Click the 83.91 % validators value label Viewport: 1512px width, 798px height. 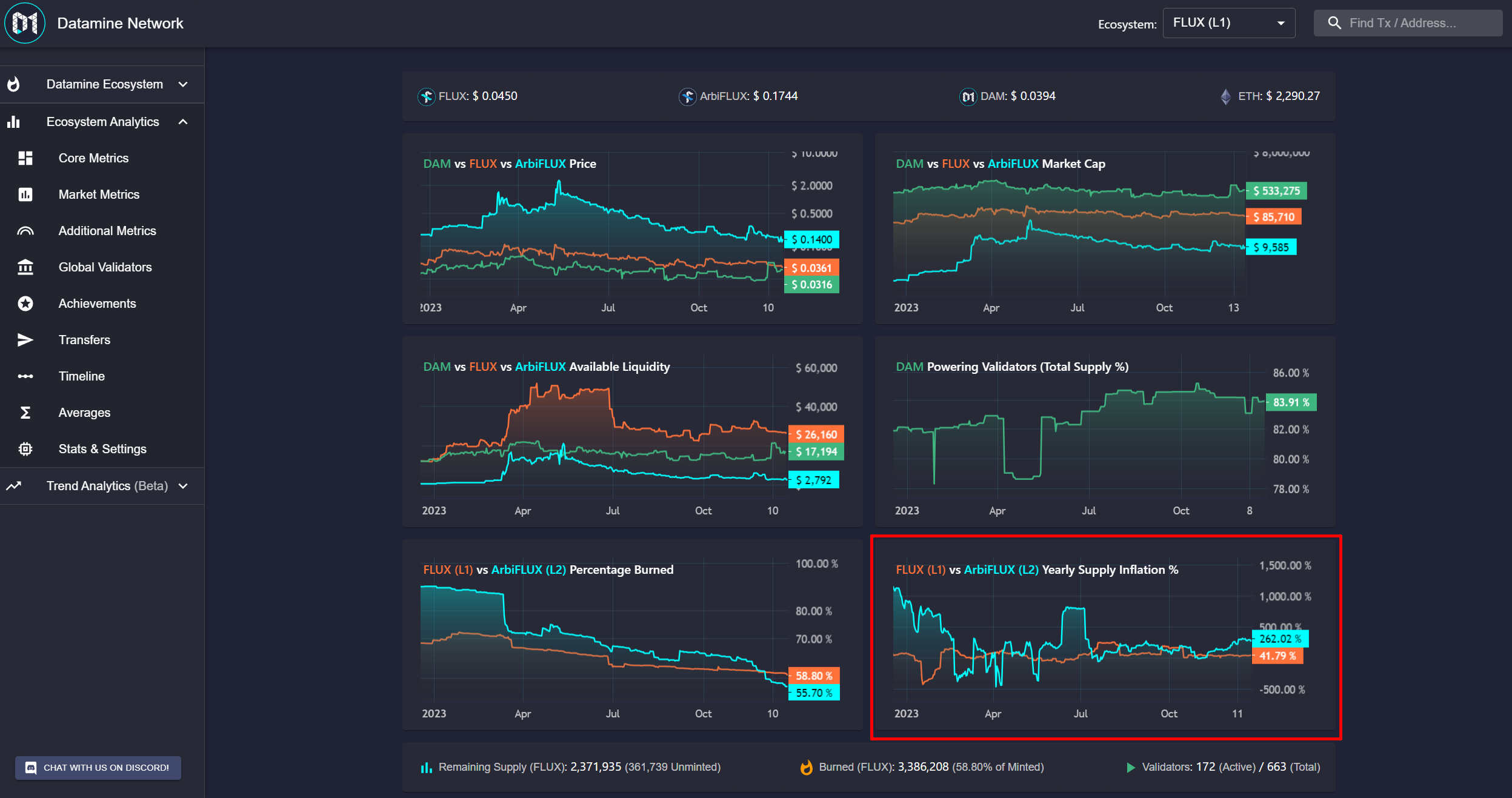coord(1291,402)
